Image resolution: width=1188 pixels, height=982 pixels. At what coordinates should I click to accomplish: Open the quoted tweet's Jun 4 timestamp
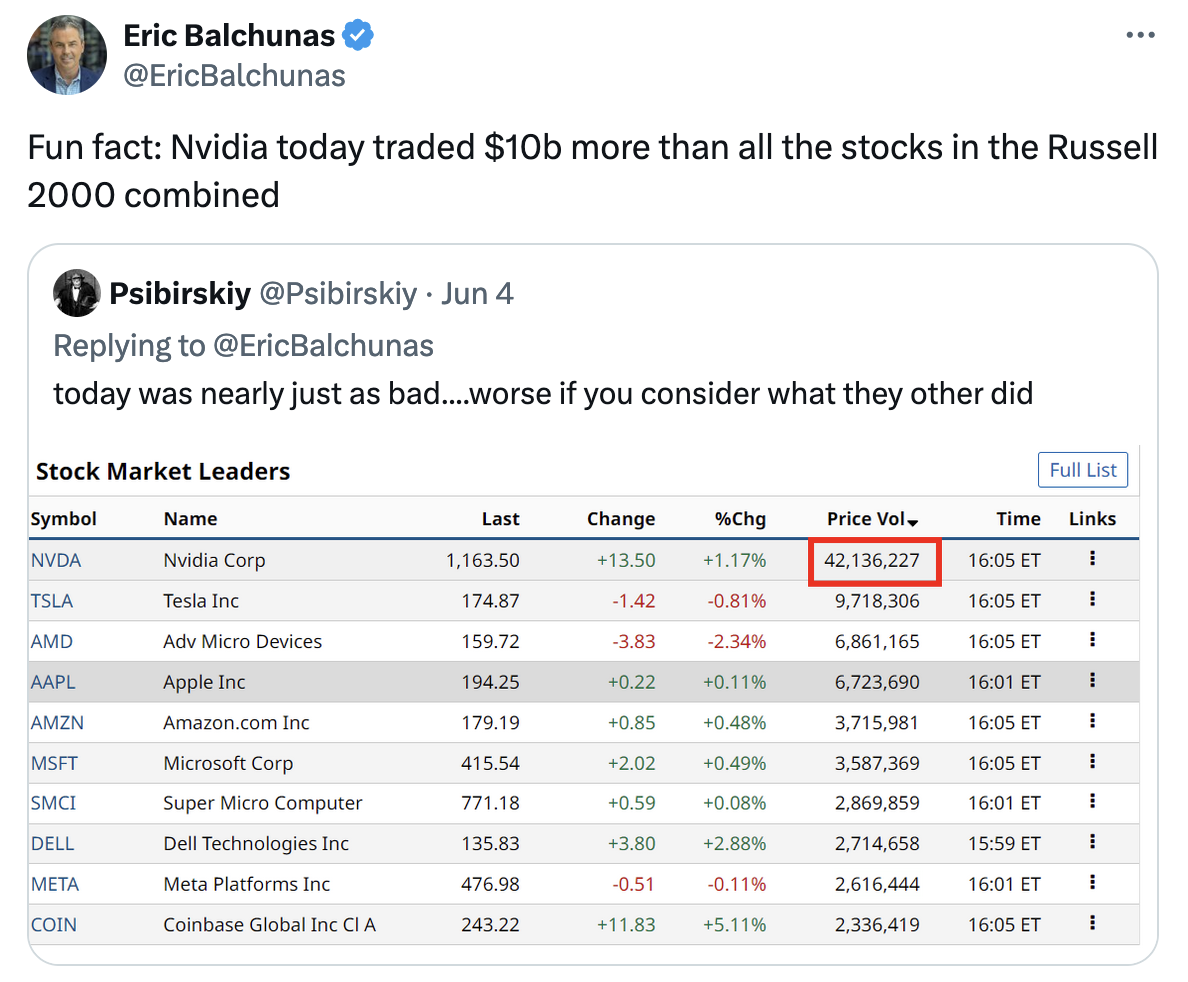[x=477, y=294]
